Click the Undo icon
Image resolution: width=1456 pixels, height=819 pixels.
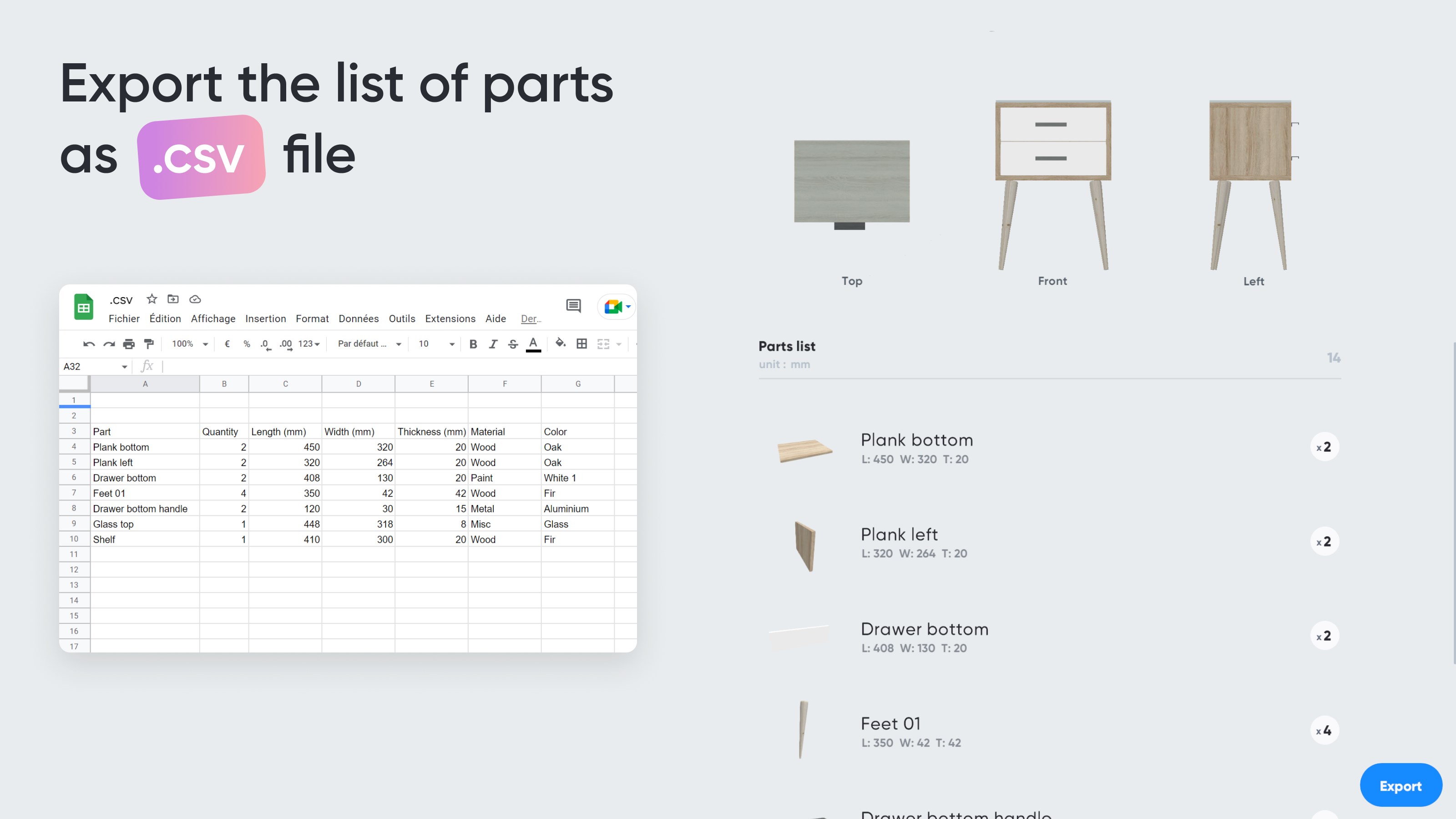[x=89, y=344]
